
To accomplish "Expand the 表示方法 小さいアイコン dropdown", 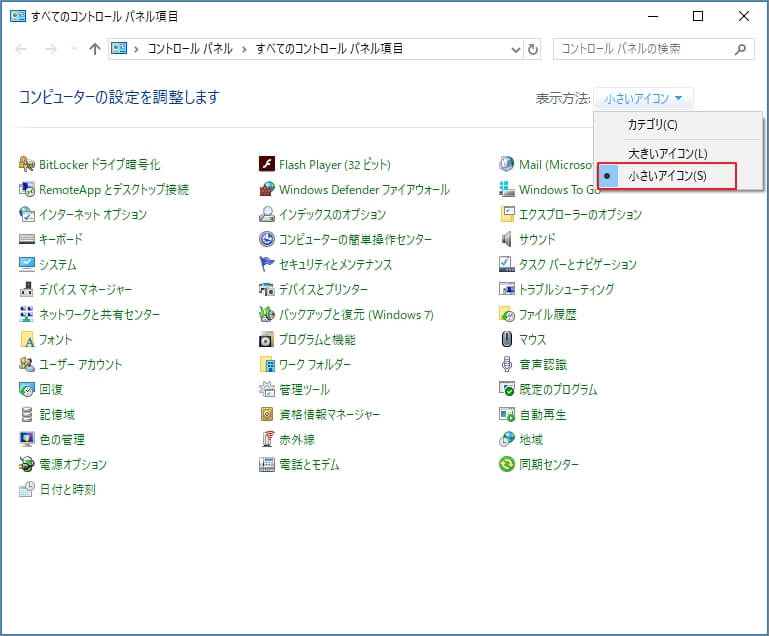I will (643, 99).
